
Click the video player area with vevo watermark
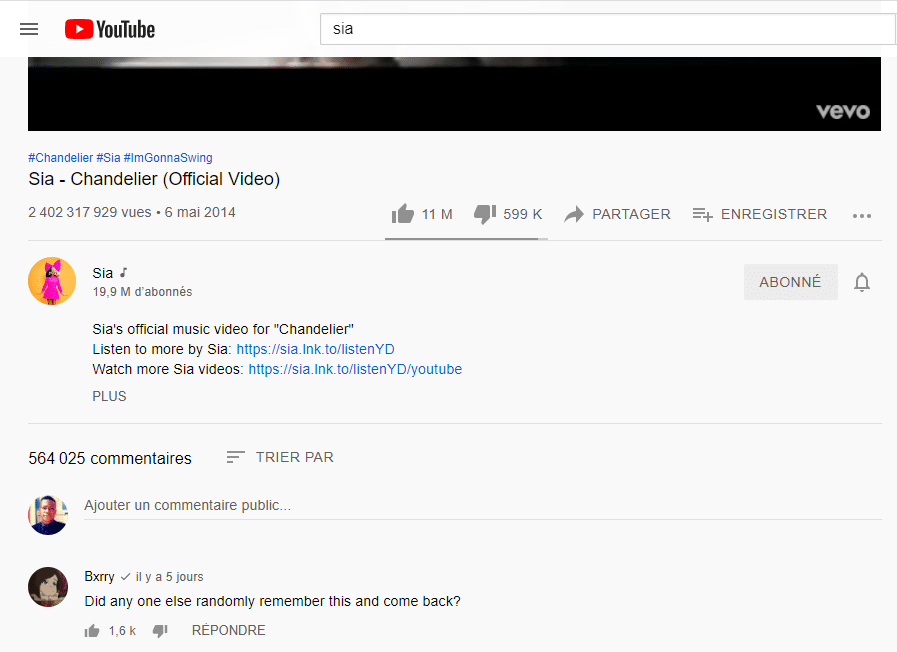point(454,94)
